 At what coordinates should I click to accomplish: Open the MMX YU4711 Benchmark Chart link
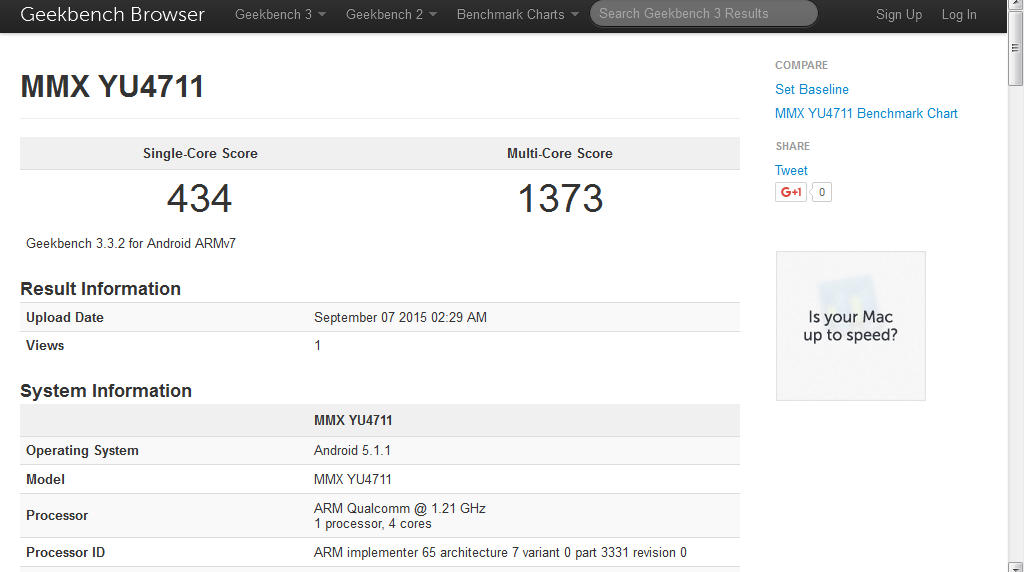coord(866,114)
